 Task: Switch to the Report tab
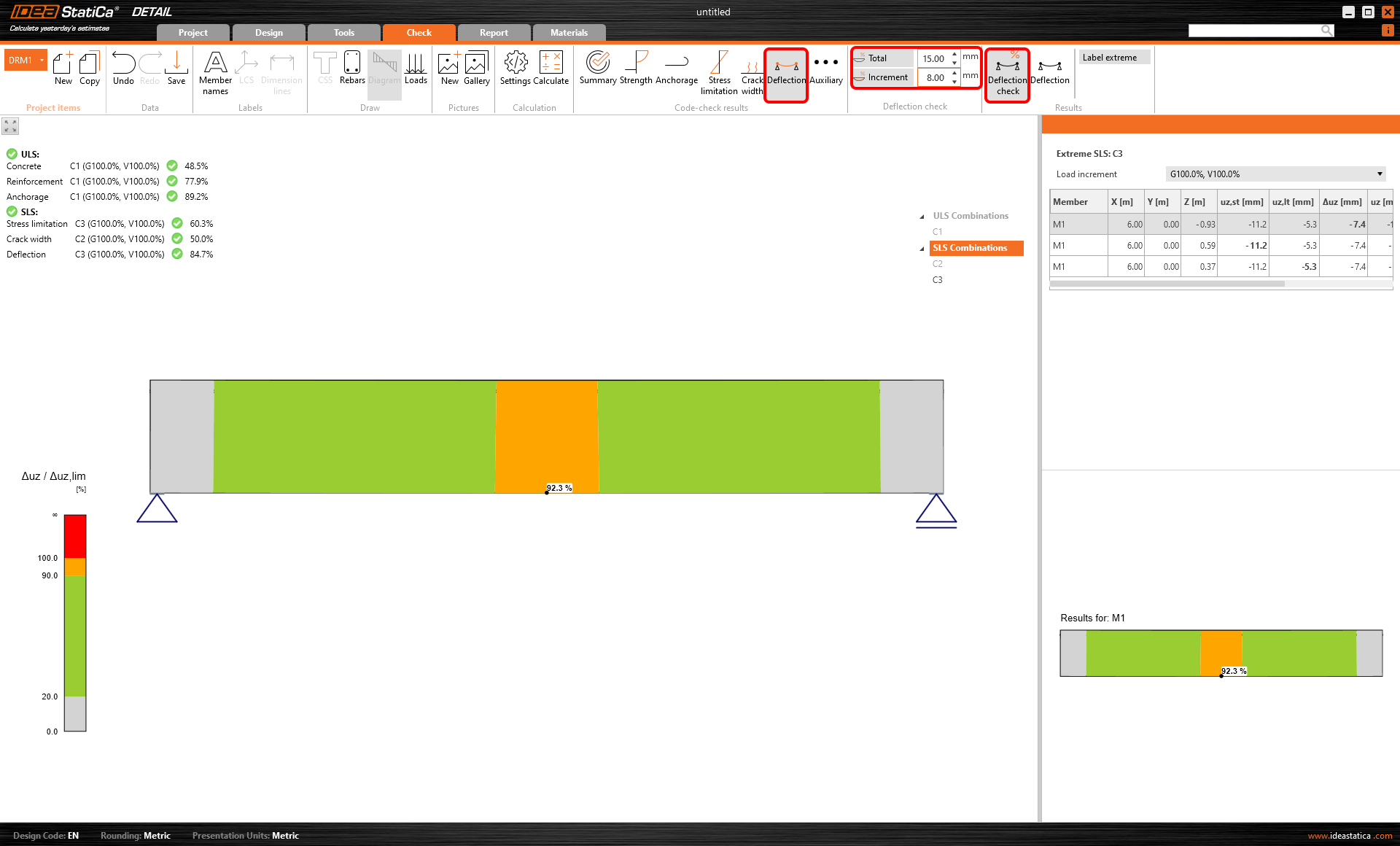click(x=494, y=32)
